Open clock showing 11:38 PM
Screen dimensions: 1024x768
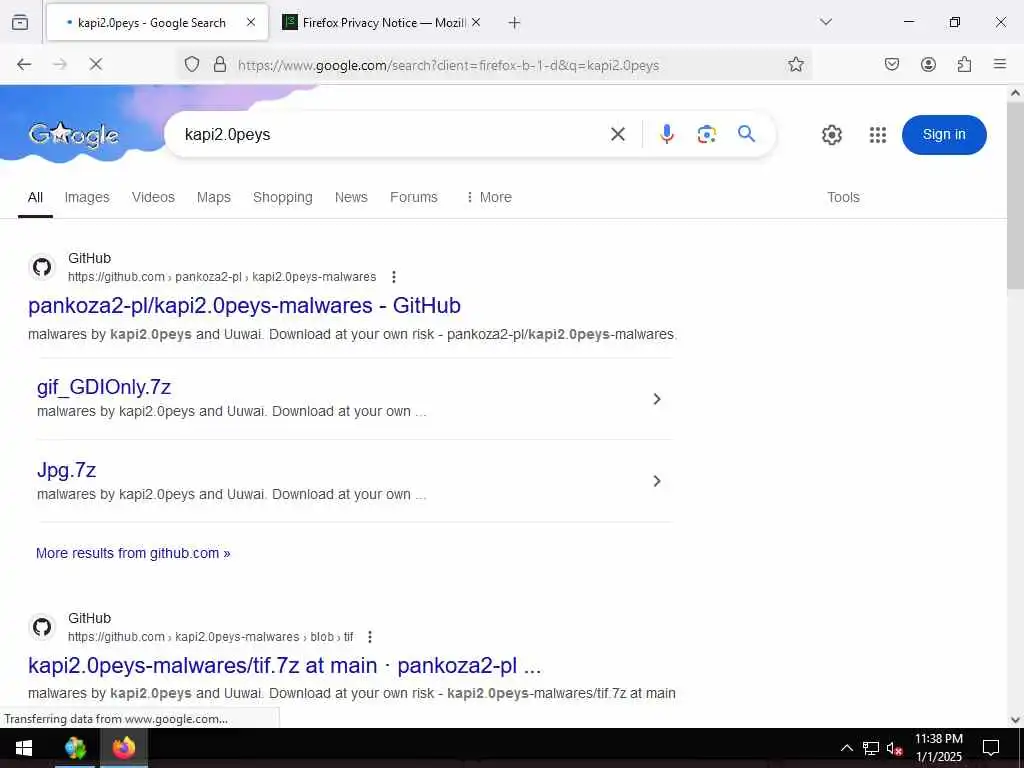[938, 748]
